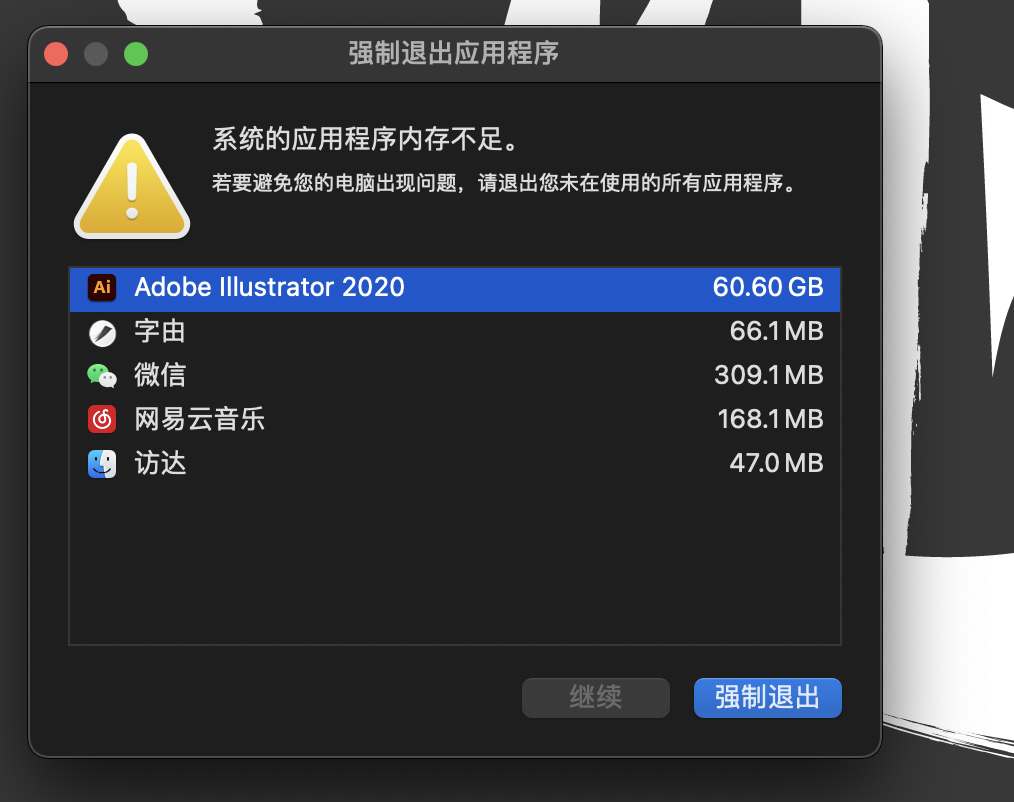This screenshot has height=802, width=1014.
Task: Click the 继续 button
Action: pos(596,698)
